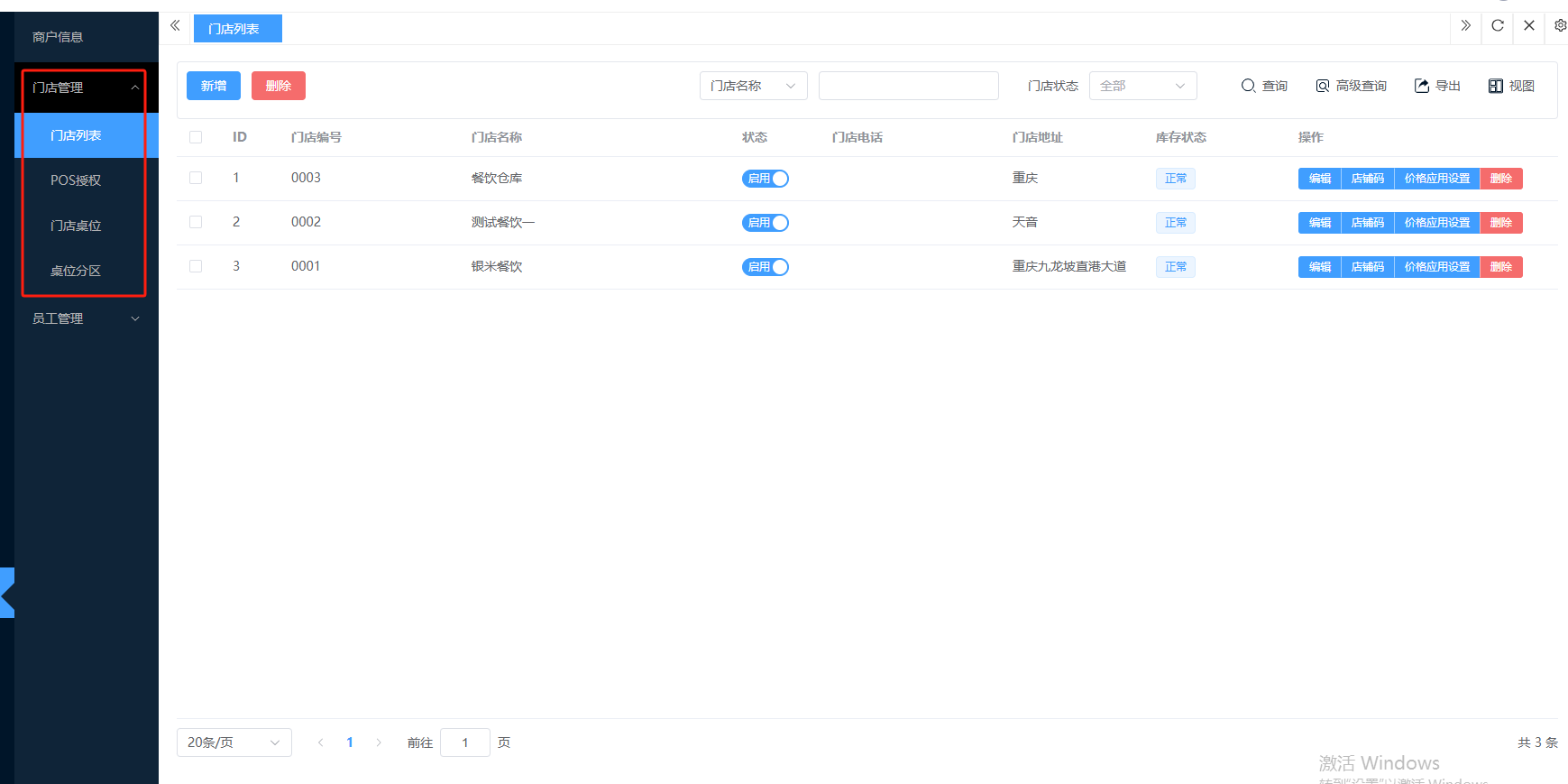The image size is (1568, 784).
Task: Change page size from 20条/页 dropdown
Action: tap(234, 742)
